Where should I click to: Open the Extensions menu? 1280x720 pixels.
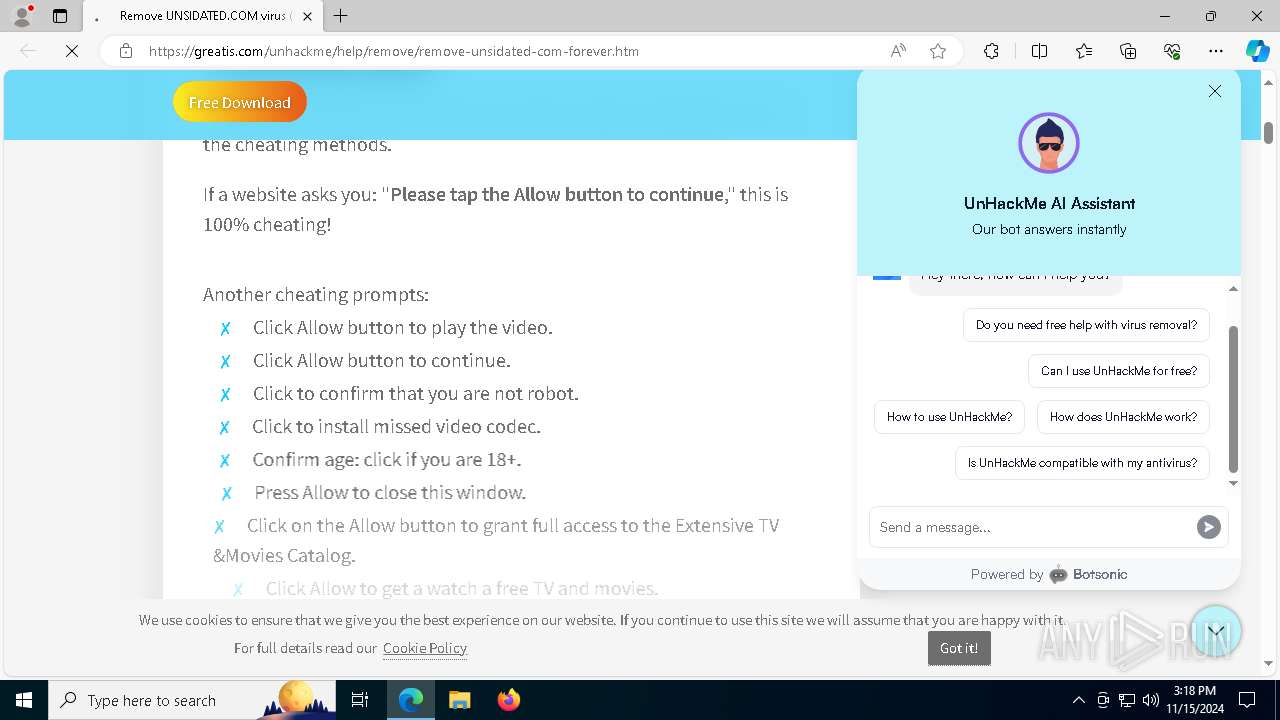pos(991,51)
